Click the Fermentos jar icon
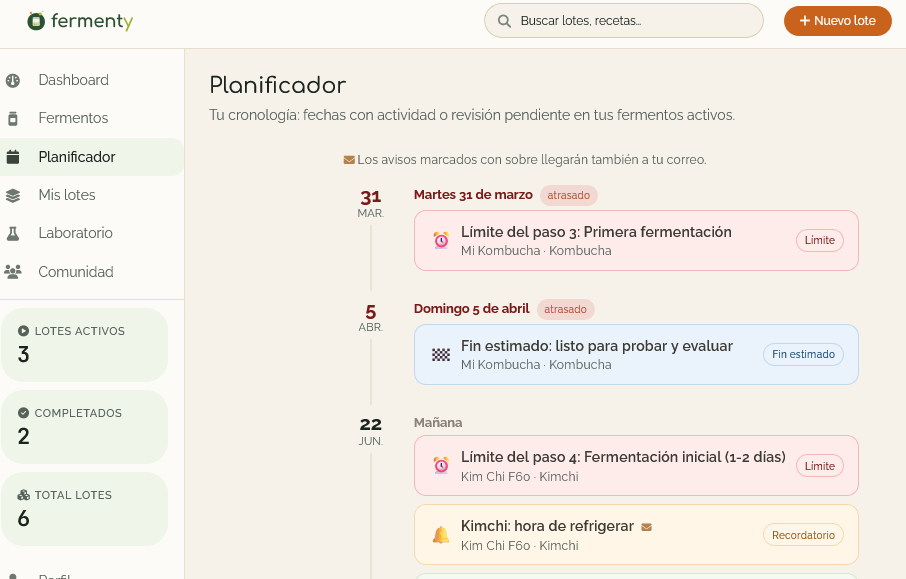This screenshot has width=906, height=579. coord(13,118)
